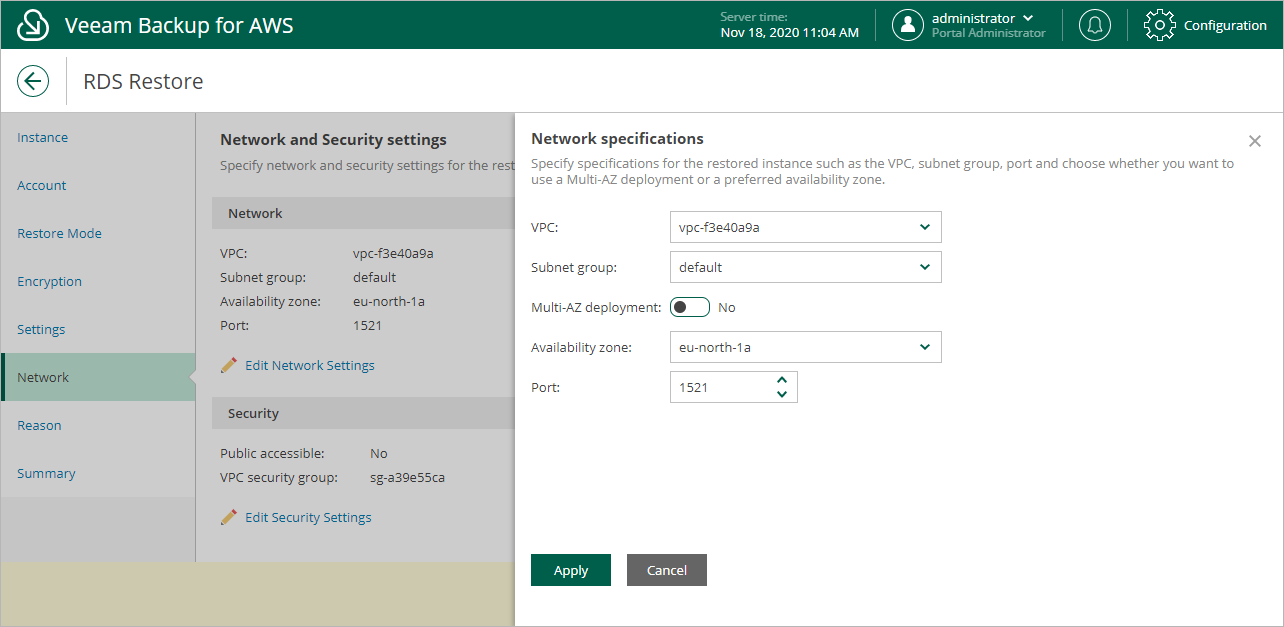Click the Portal Administrator role text
This screenshot has height=627, width=1284.
pos(988,33)
